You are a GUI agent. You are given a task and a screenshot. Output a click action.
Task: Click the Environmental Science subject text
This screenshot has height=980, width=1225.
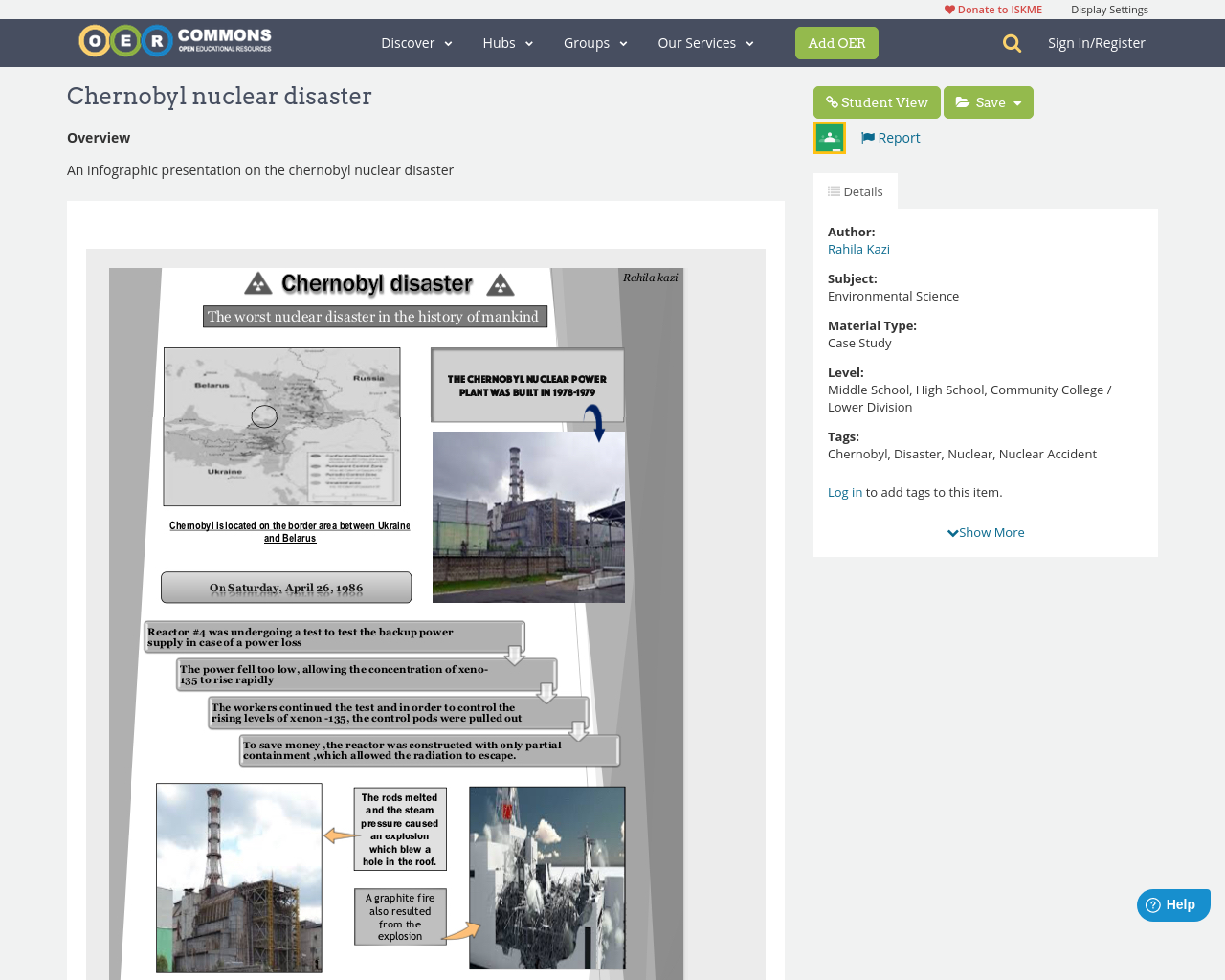893,296
